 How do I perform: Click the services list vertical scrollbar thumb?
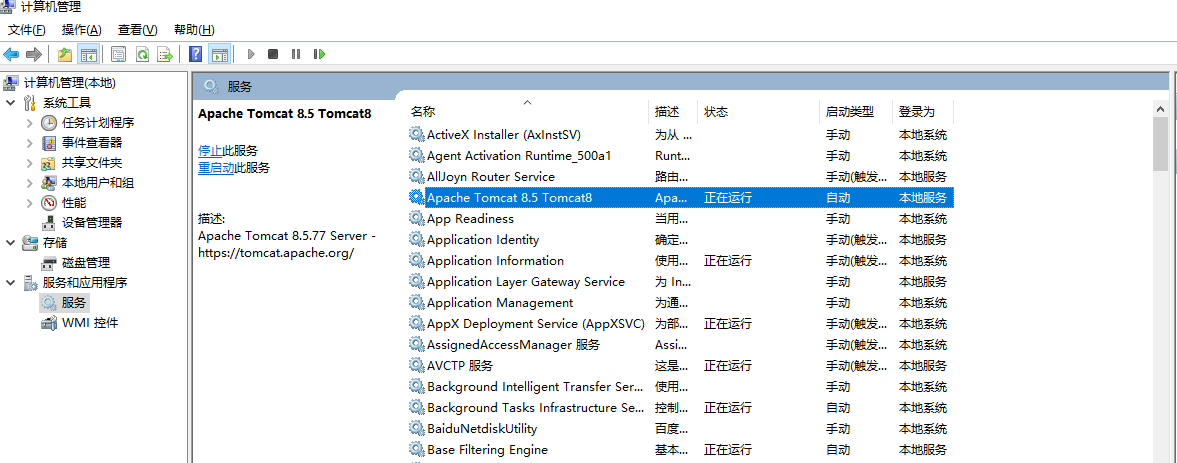(x=1160, y=144)
